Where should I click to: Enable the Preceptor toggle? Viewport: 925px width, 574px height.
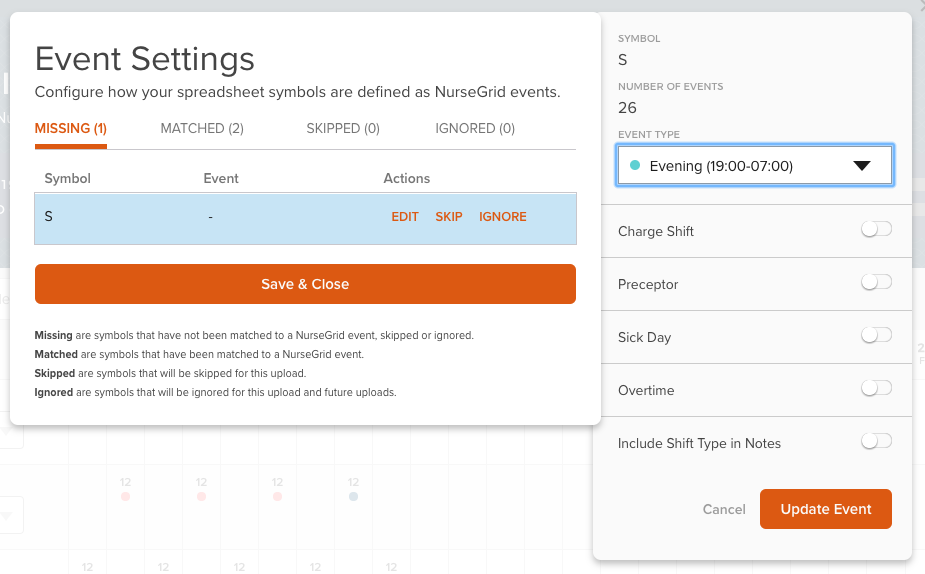tap(876, 282)
